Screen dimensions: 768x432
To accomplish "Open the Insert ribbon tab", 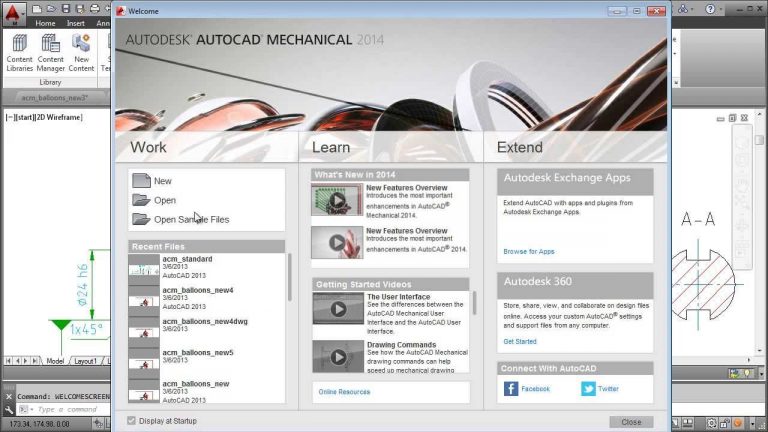I will point(75,23).
